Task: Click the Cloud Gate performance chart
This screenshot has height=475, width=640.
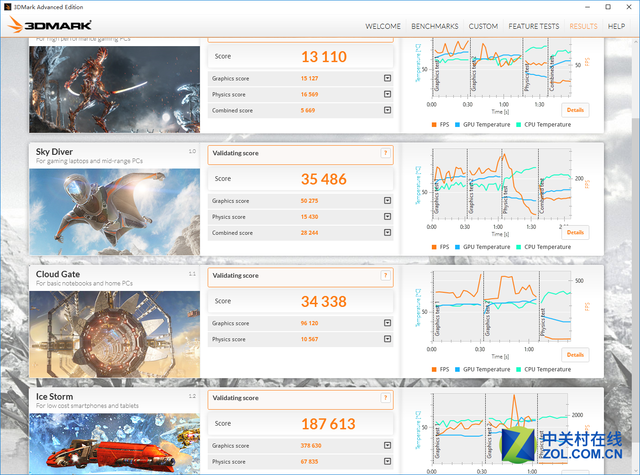Action: click(x=501, y=306)
